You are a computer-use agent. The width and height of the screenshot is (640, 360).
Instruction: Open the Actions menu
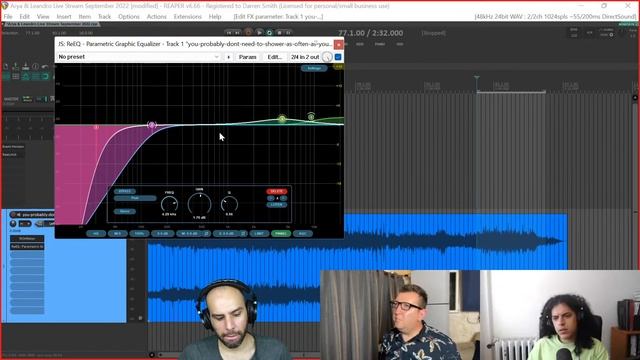(x=157, y=17)
